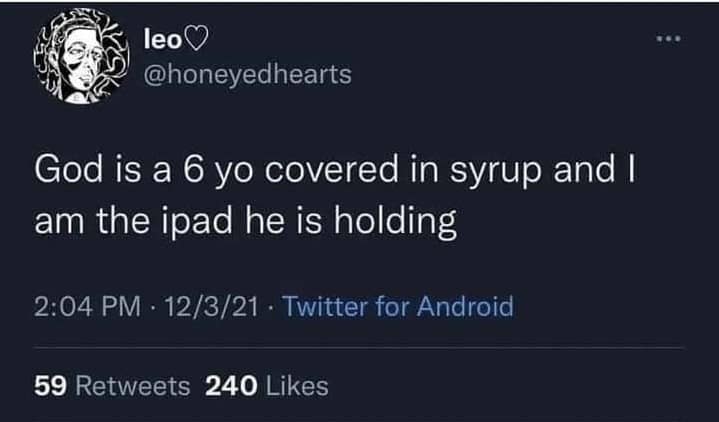Open the "Twitter for Android" source link

coord(398,307)
